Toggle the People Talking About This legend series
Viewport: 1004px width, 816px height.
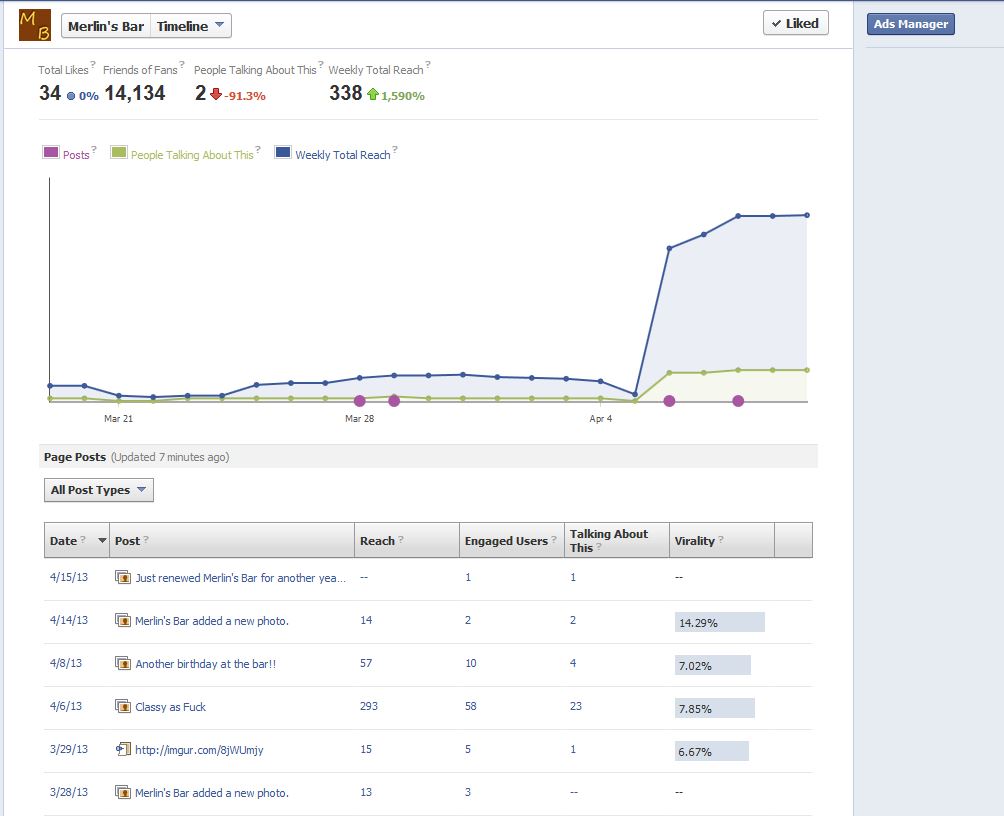click(118, 152)
